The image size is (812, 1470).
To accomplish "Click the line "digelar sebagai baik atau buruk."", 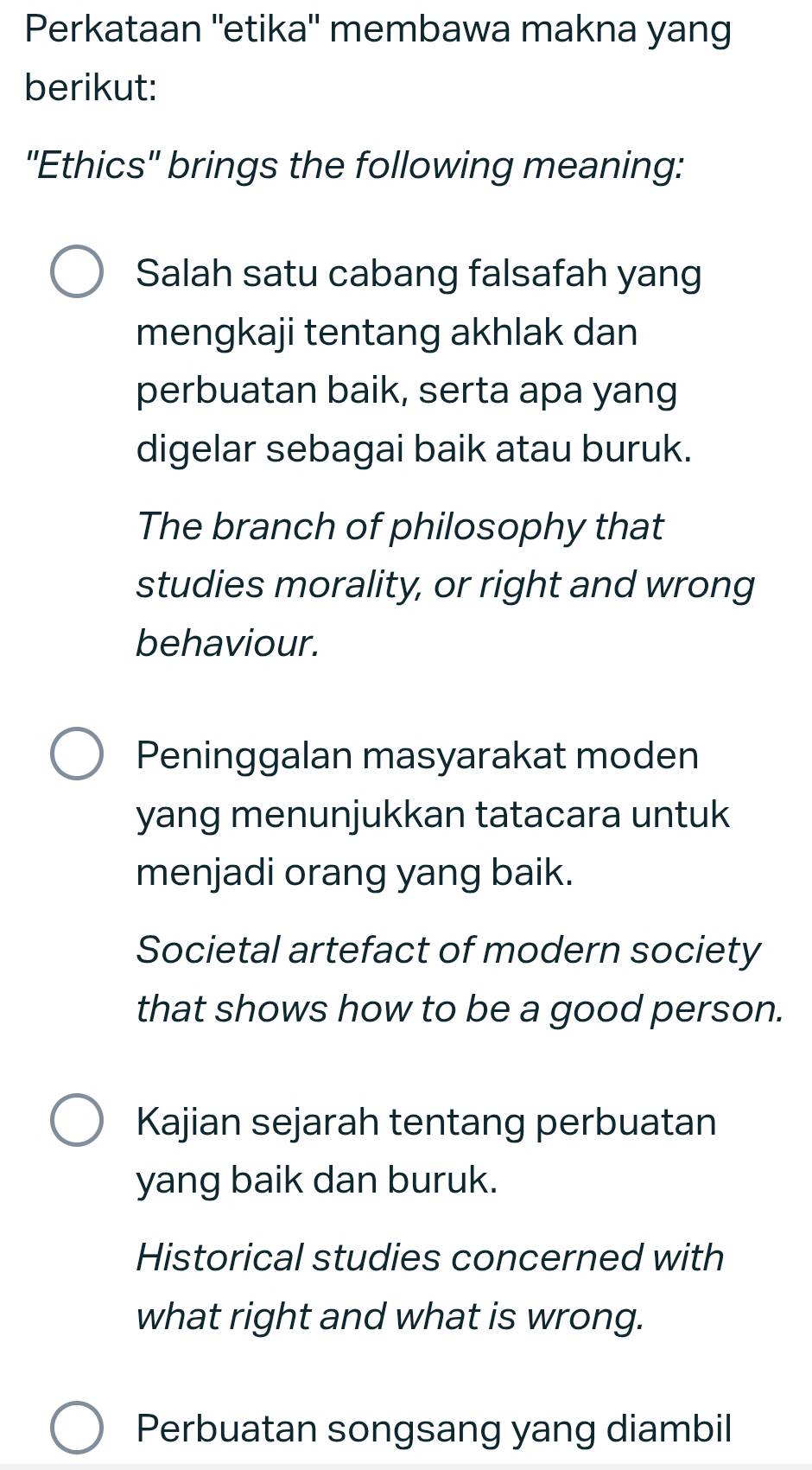I will 415,450.
